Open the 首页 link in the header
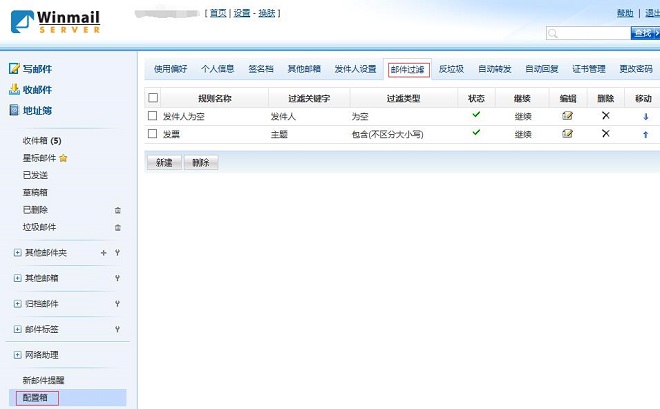The height and width of the screenshot is (409, 660). (x=218, y=13)
